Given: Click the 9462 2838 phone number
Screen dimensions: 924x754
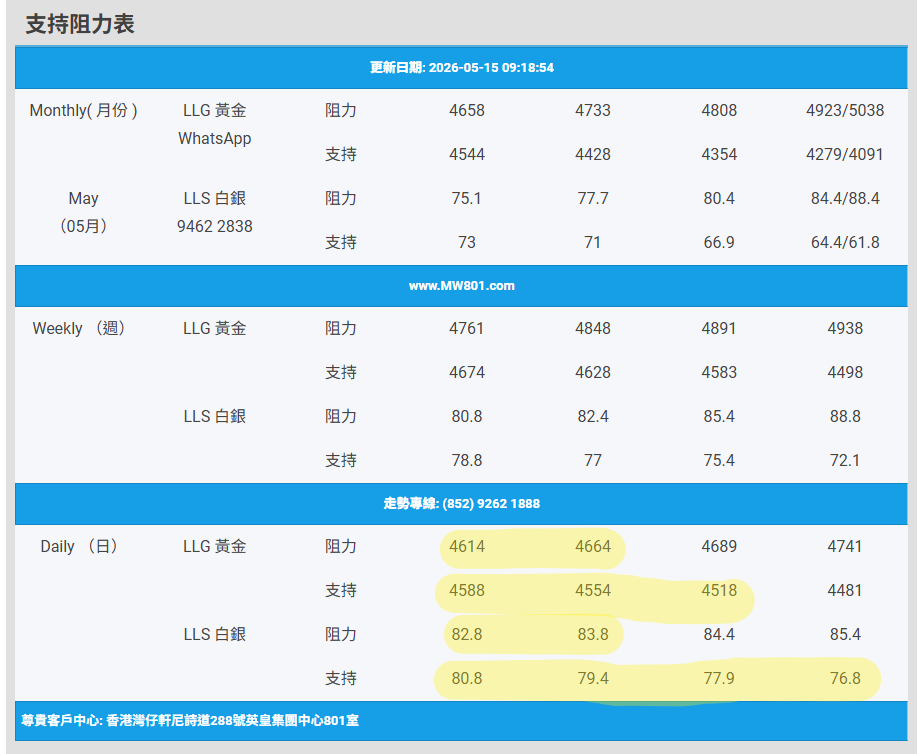Looking at the screenshot, I should coord(214,226).
